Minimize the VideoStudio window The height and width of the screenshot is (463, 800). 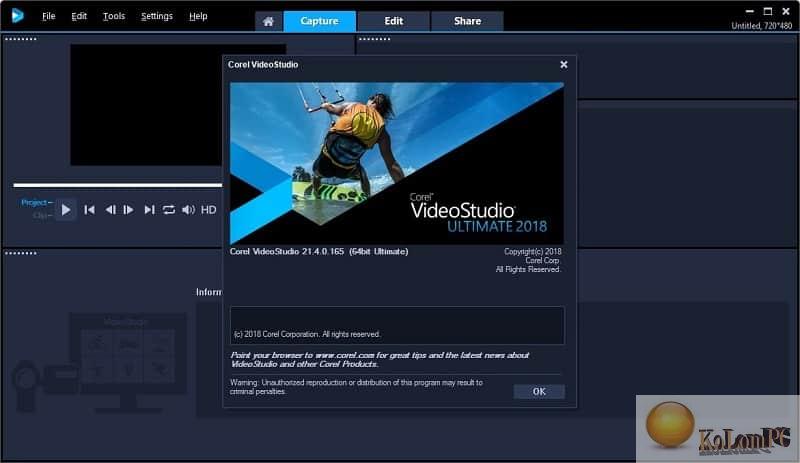749,11
